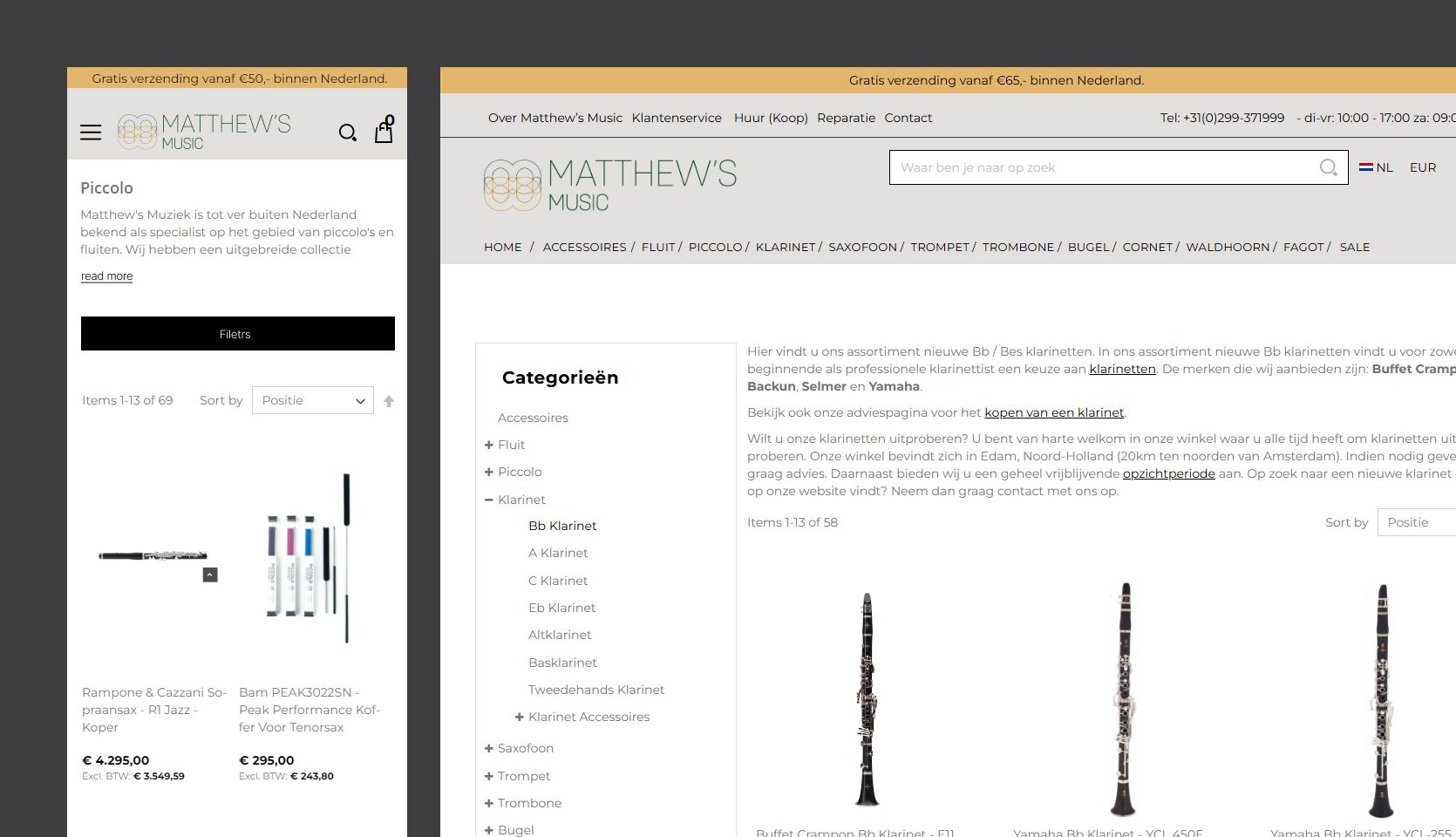Expand the Trompet category
Viewport: 1456px width, 837px height.
[489, 776]
